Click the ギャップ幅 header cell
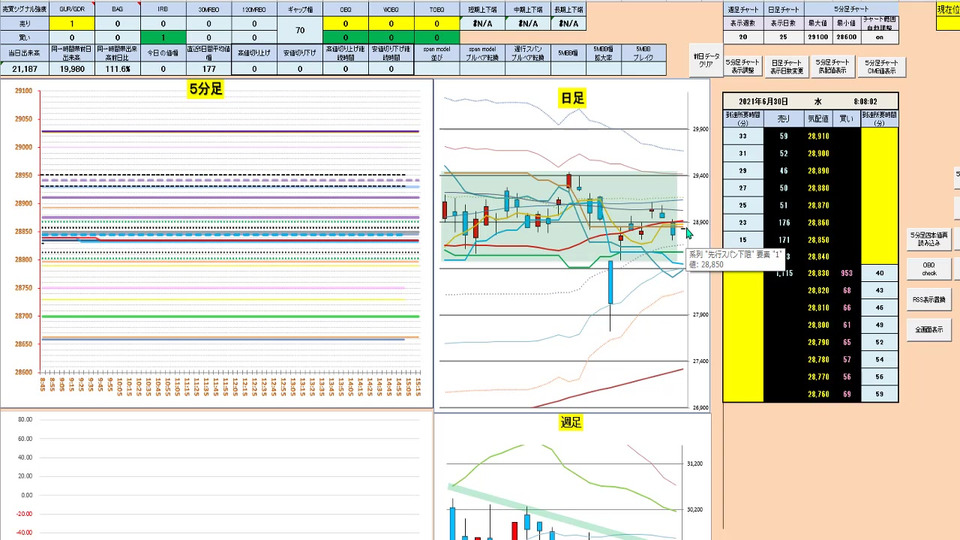 click(300, 9)
